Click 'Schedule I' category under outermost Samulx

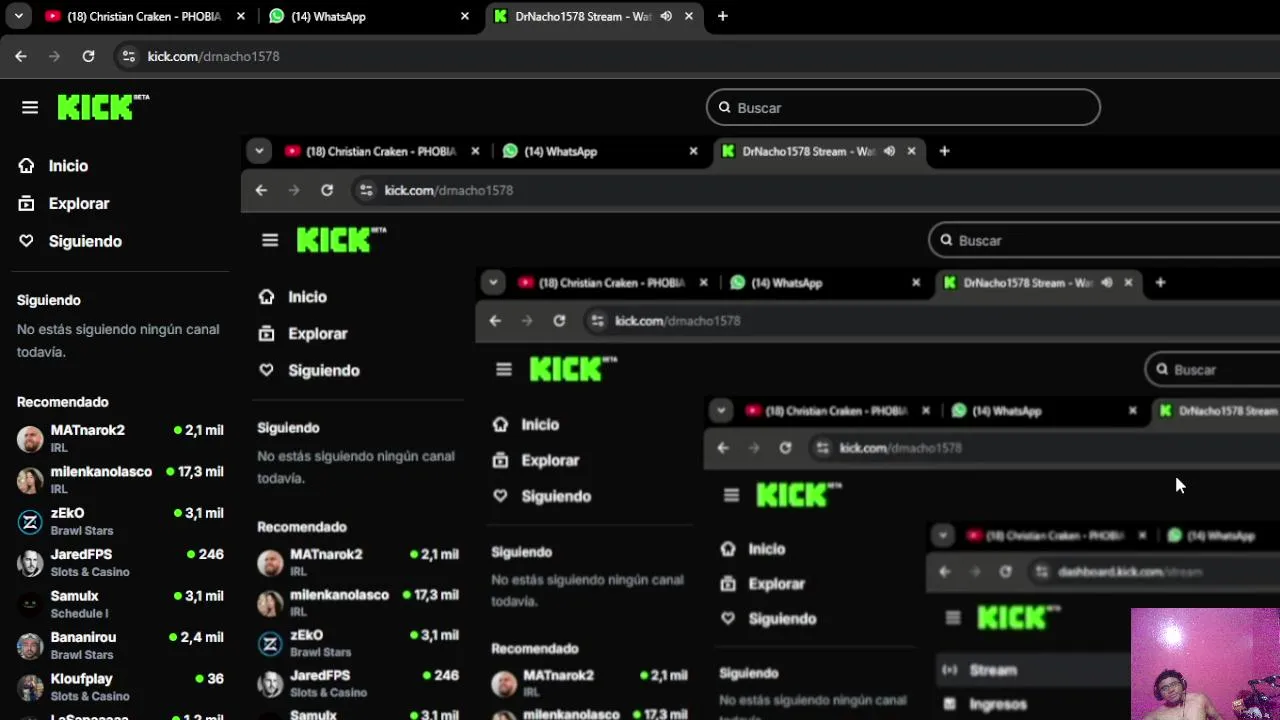coord(78,614)
